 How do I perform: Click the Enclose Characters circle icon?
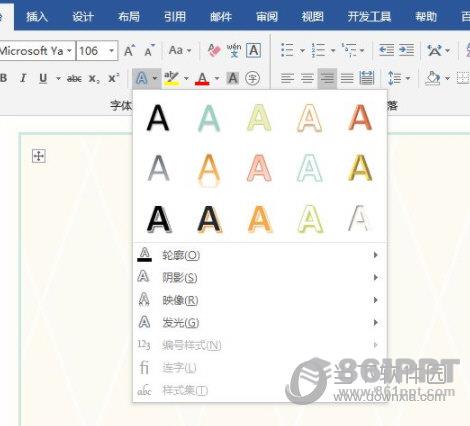(x=252, y=79)
